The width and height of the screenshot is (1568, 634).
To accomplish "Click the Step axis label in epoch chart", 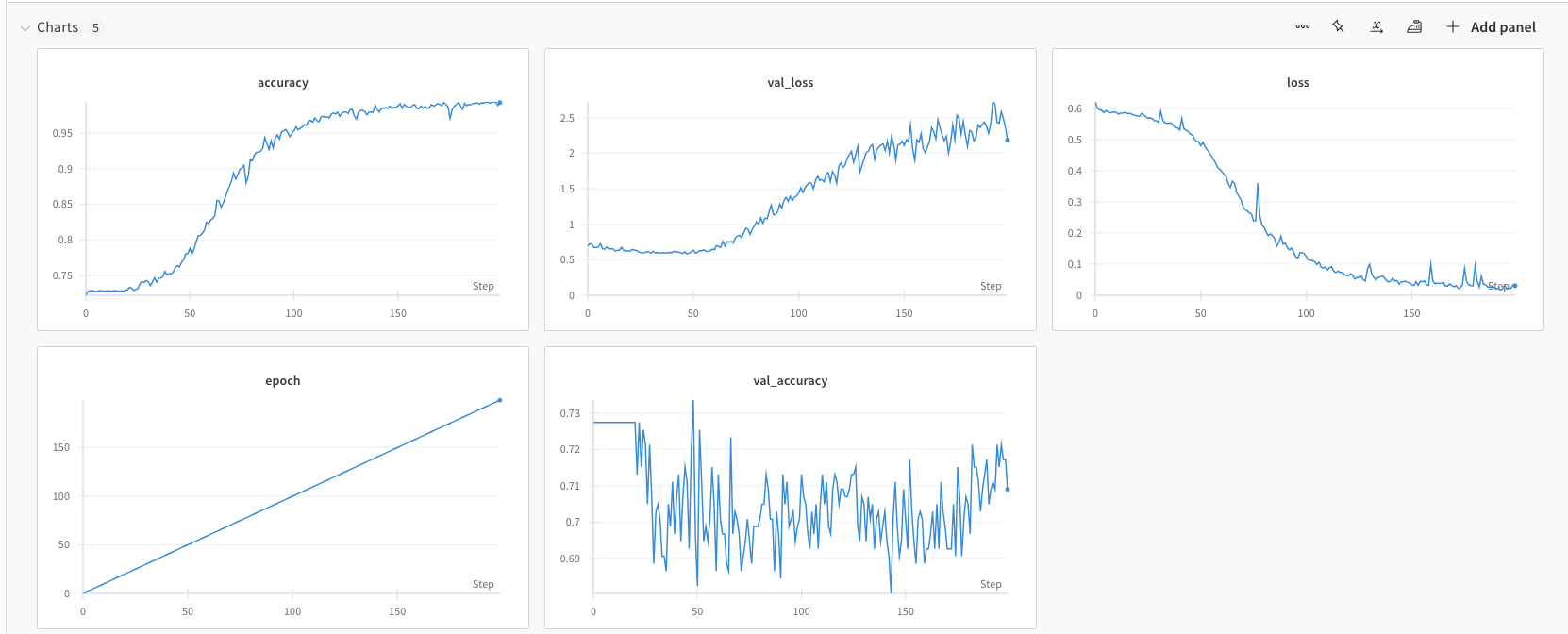I will (x=483, y=584).
